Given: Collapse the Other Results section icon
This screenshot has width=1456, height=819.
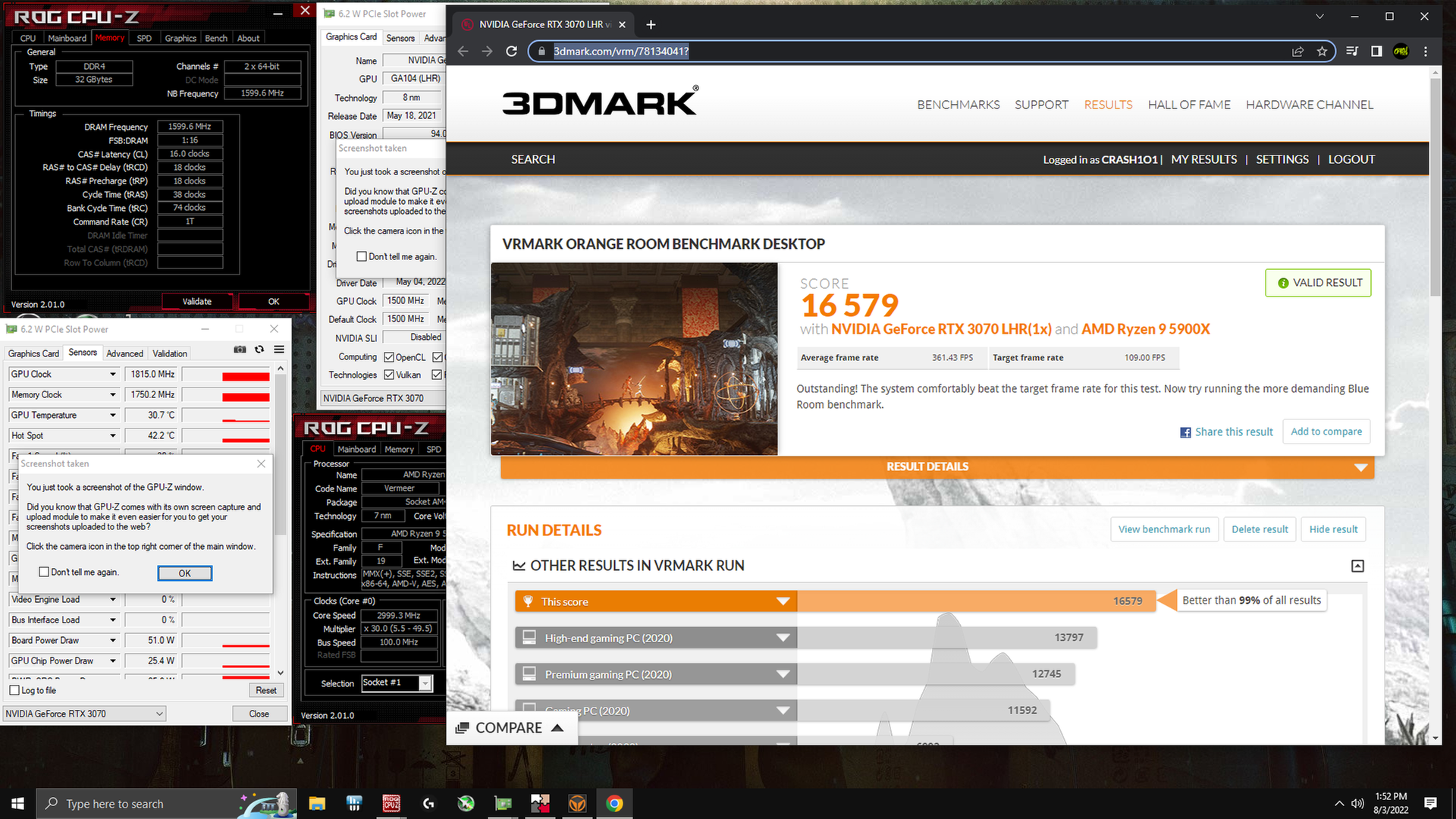Looking at the screenshot, I should tap(1357, 566).
